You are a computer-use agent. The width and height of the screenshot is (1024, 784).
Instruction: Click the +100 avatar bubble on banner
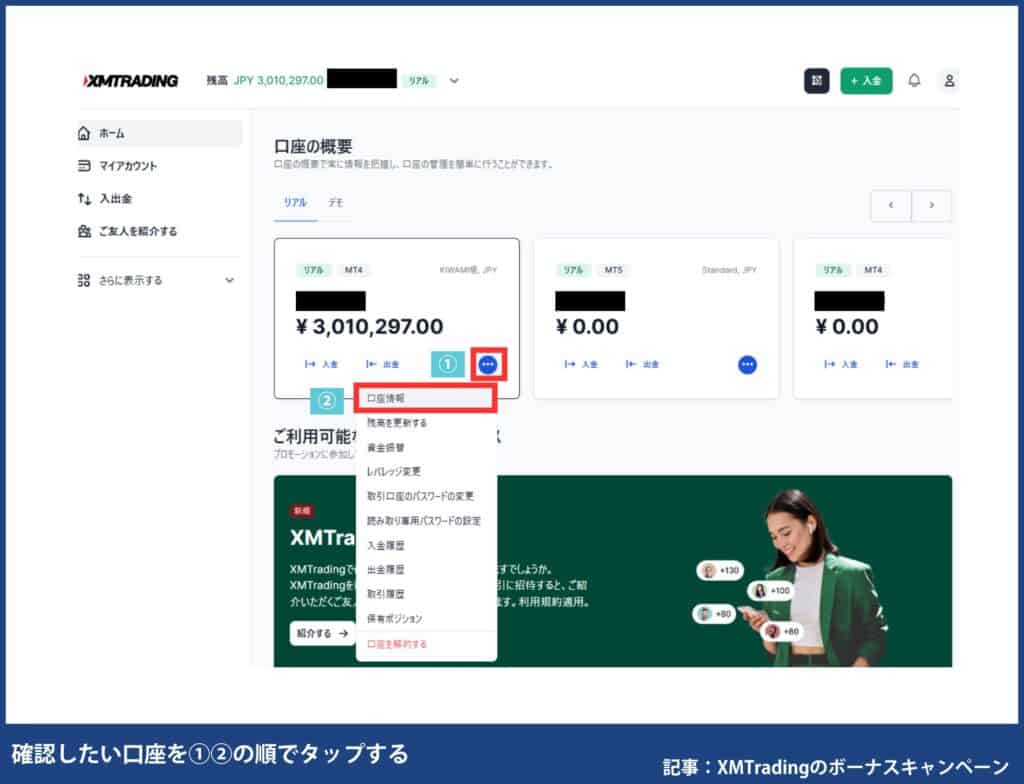(x=771, y=591)
